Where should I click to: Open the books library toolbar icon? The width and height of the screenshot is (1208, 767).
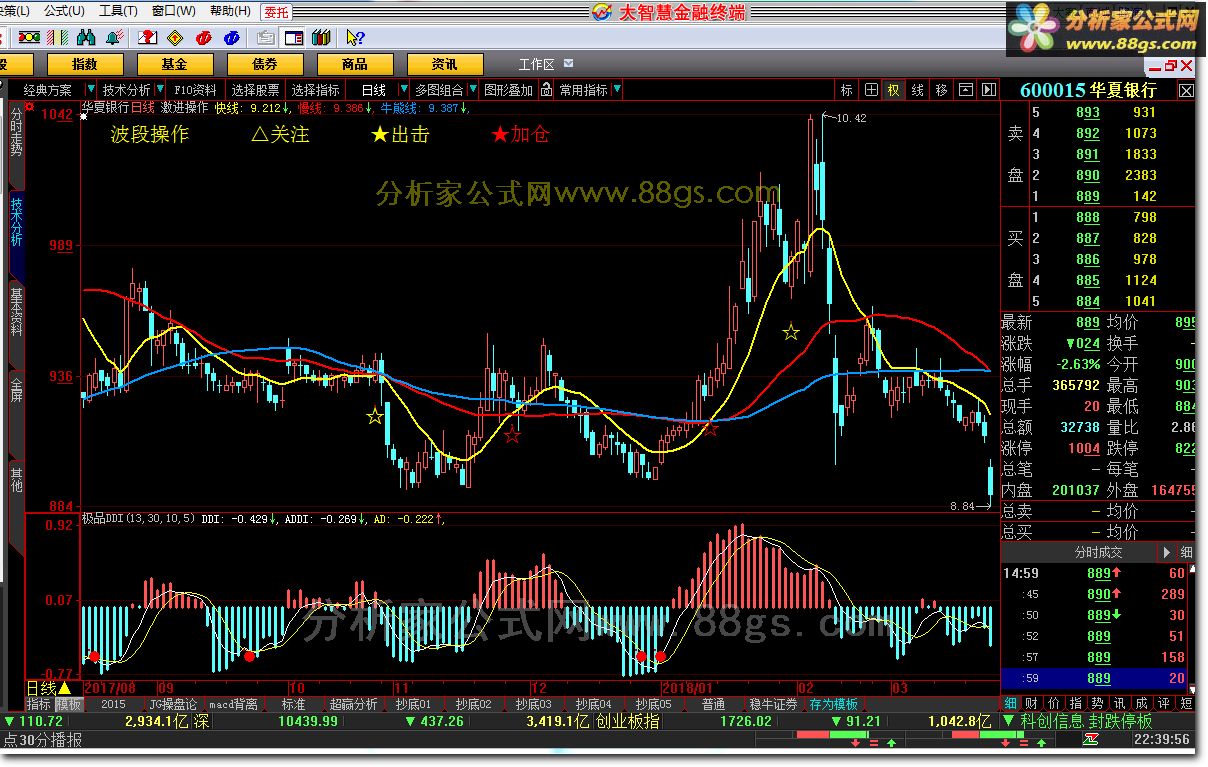click(x=321, y=37)
